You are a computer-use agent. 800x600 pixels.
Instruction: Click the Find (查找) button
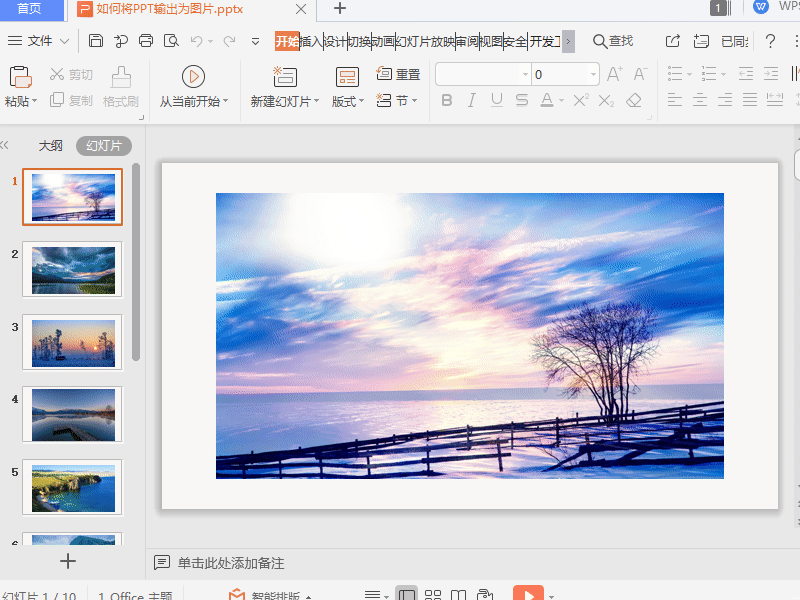click(x=613, y=41)
